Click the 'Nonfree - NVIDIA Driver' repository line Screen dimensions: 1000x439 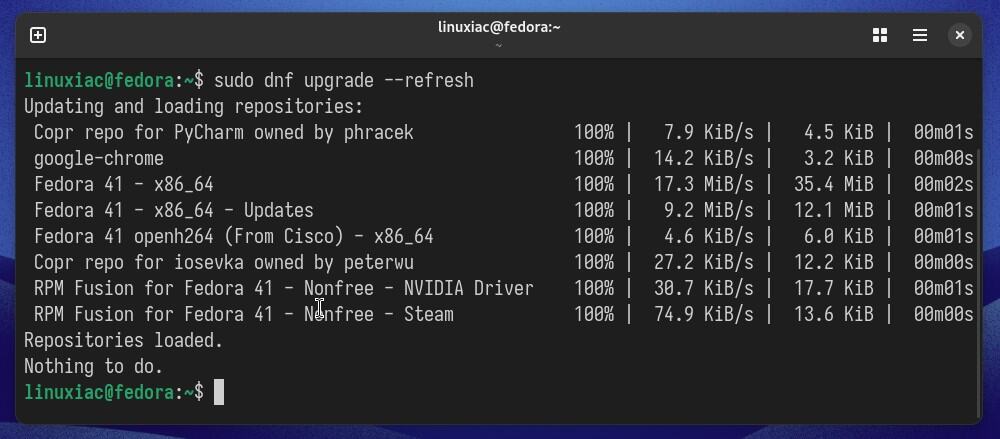coord(284,288)
